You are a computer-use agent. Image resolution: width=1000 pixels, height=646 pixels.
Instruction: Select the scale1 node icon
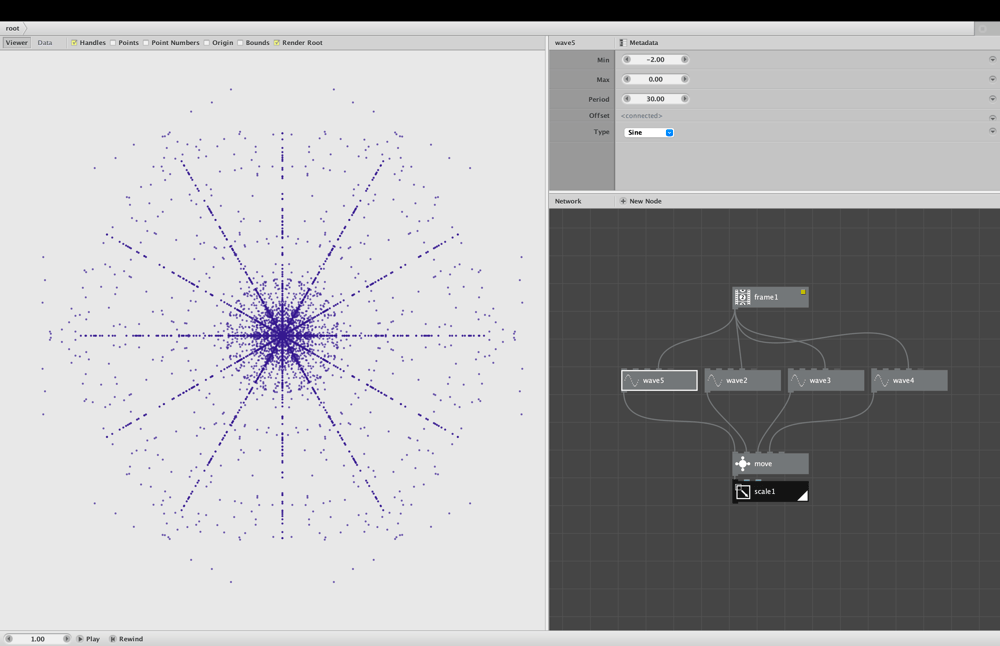pyautogui.click(x=742, y=492)
